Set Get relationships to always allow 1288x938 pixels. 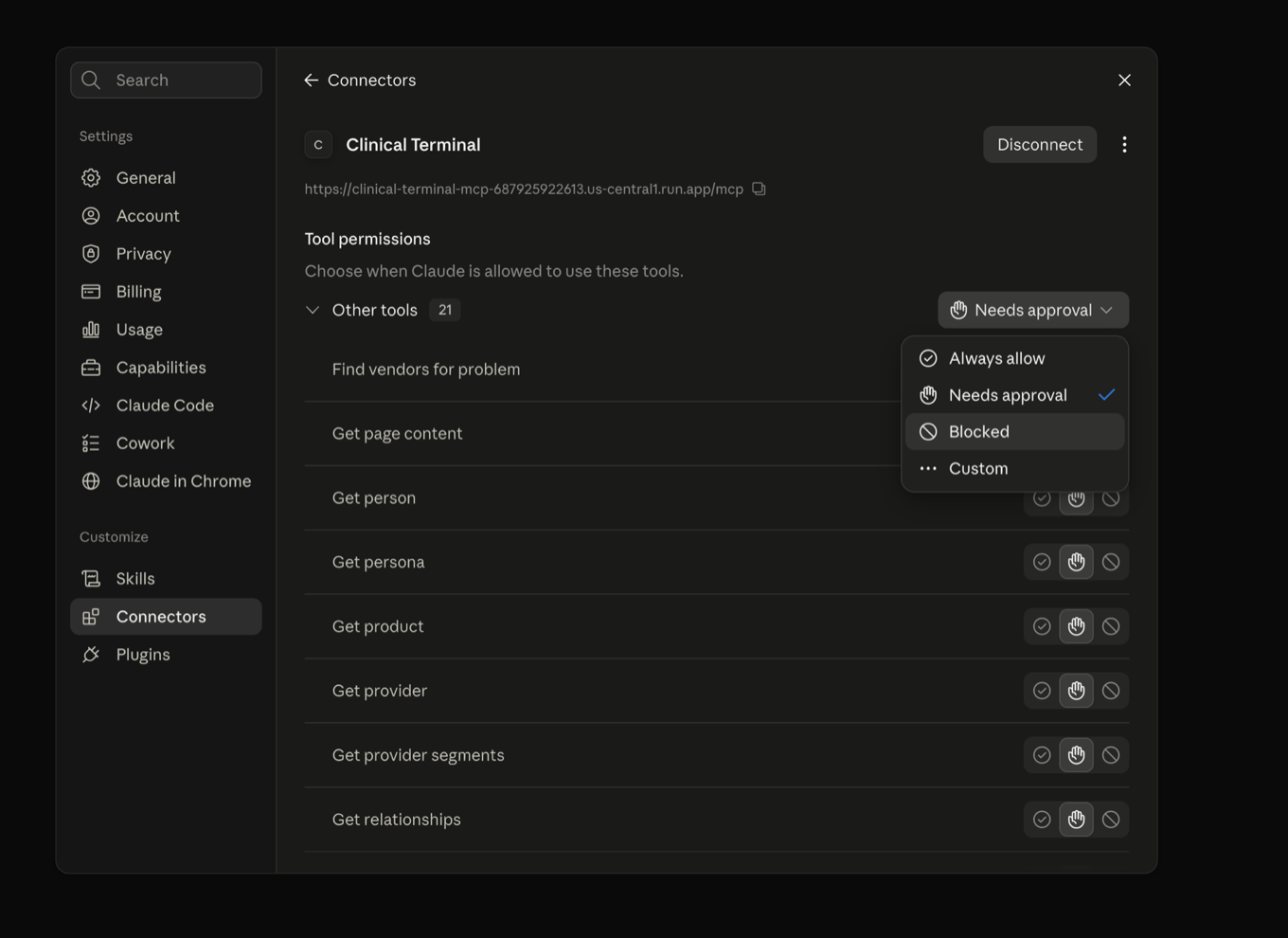pyautogui.click(x=1042, y=820)
